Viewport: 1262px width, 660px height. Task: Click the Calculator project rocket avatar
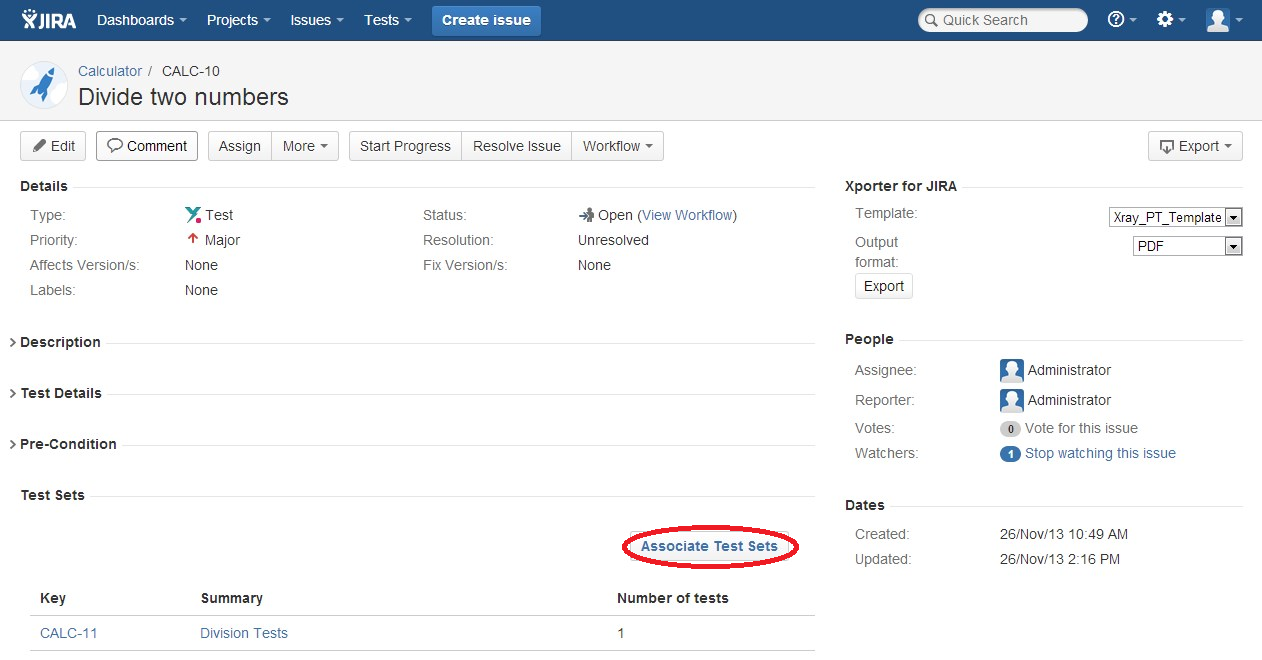point(43,85)
